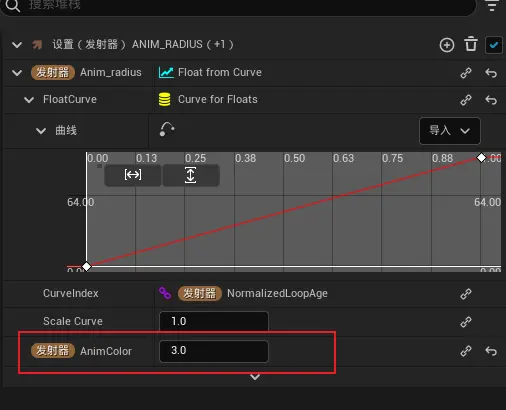Select the curve start keyframe at 0.00
The width and height of the screenshot is (506, 410).
(86, 266)
